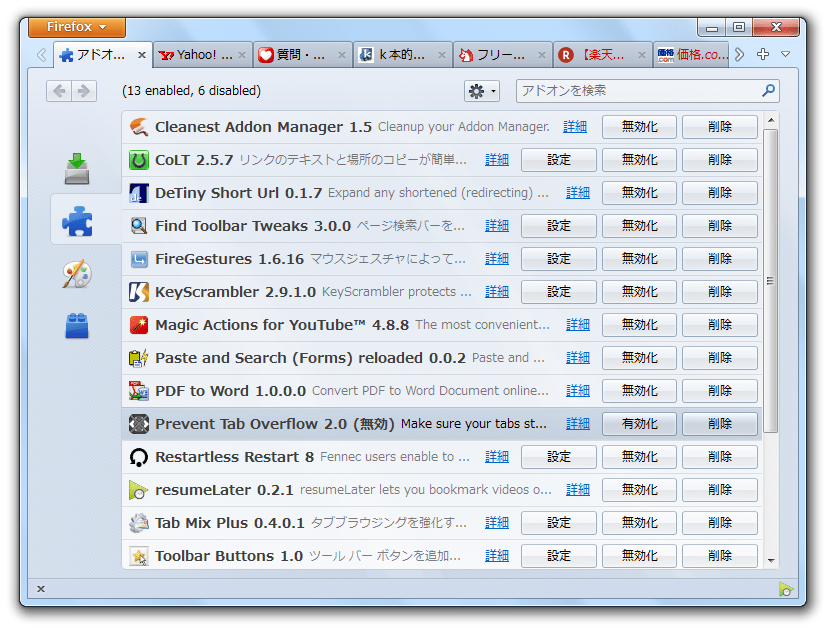The image size is (829, 628).
Task: Disable the KeyScrambler extension
Action: coord(639,292)
